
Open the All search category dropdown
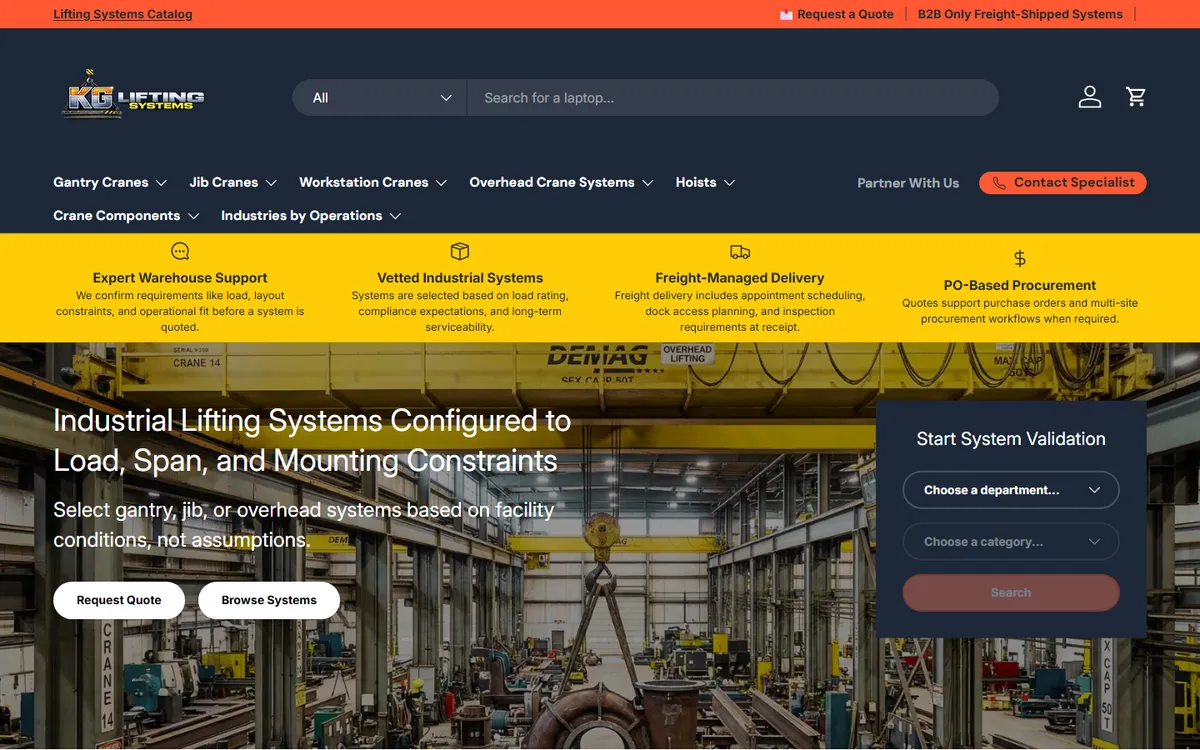380,98
